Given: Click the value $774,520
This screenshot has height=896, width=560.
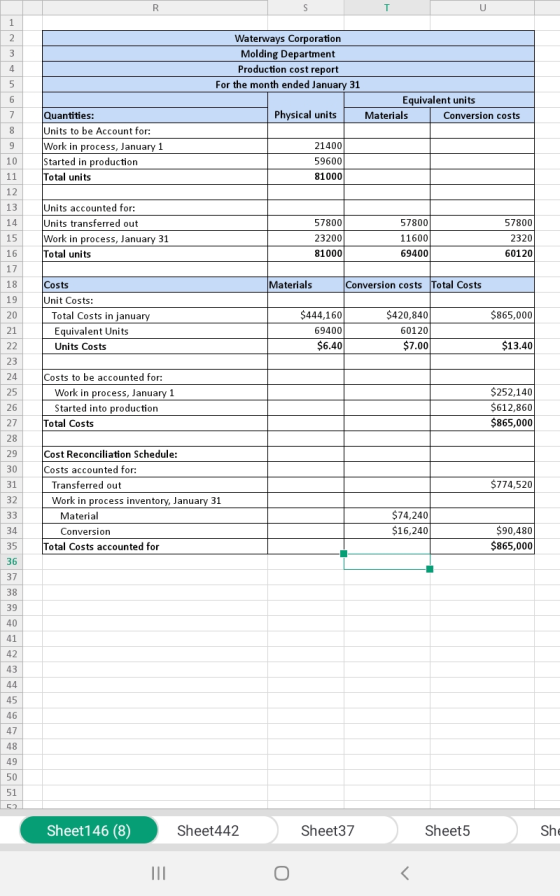Looking at the screenshot, I should [x=511, y=485].
